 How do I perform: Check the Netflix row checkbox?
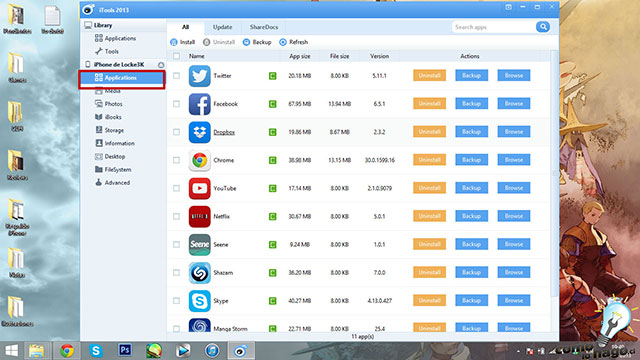[176, 216]
